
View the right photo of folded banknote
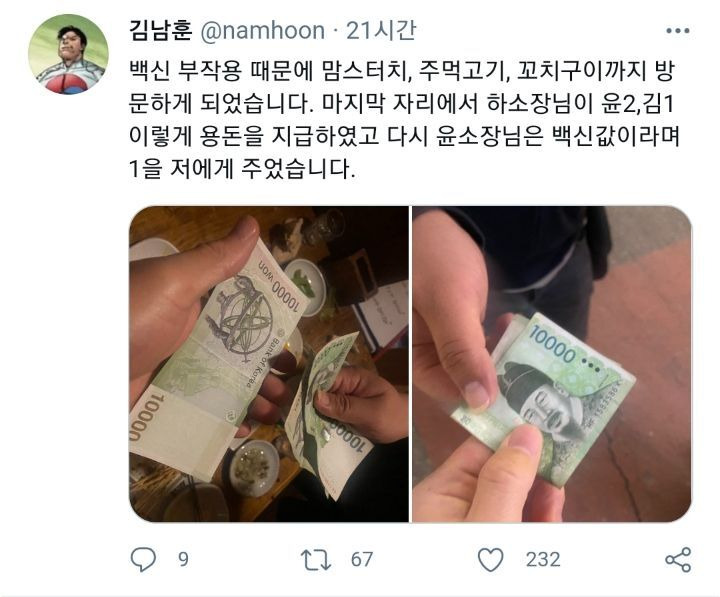(551, 364)
